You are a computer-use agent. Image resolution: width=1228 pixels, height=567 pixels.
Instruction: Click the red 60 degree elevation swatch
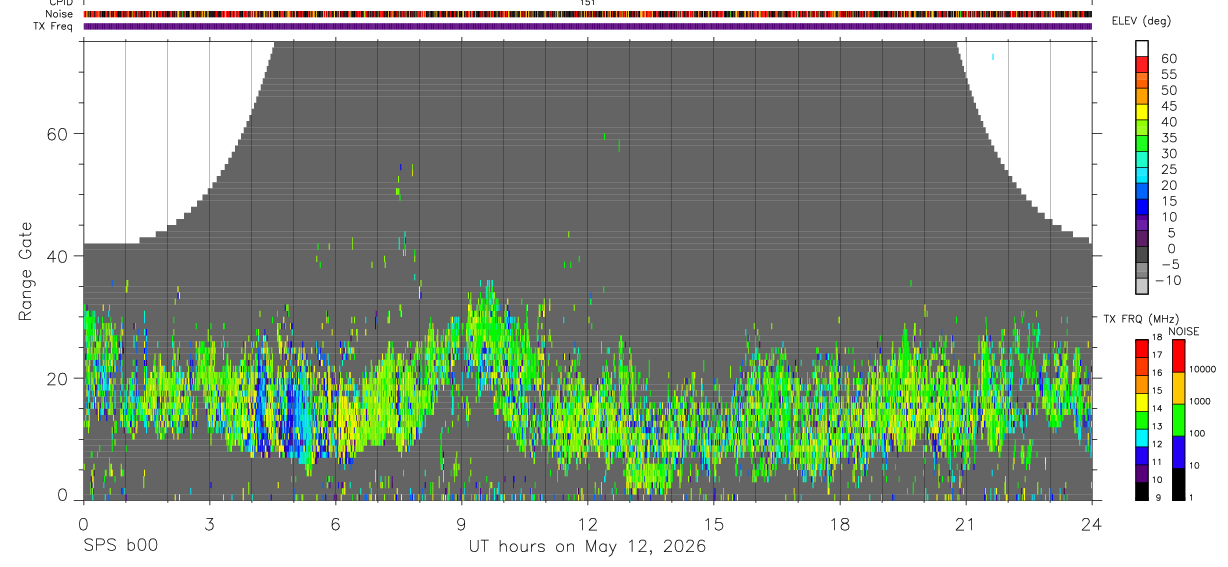pyautogui.click(x=1143, y=63)
